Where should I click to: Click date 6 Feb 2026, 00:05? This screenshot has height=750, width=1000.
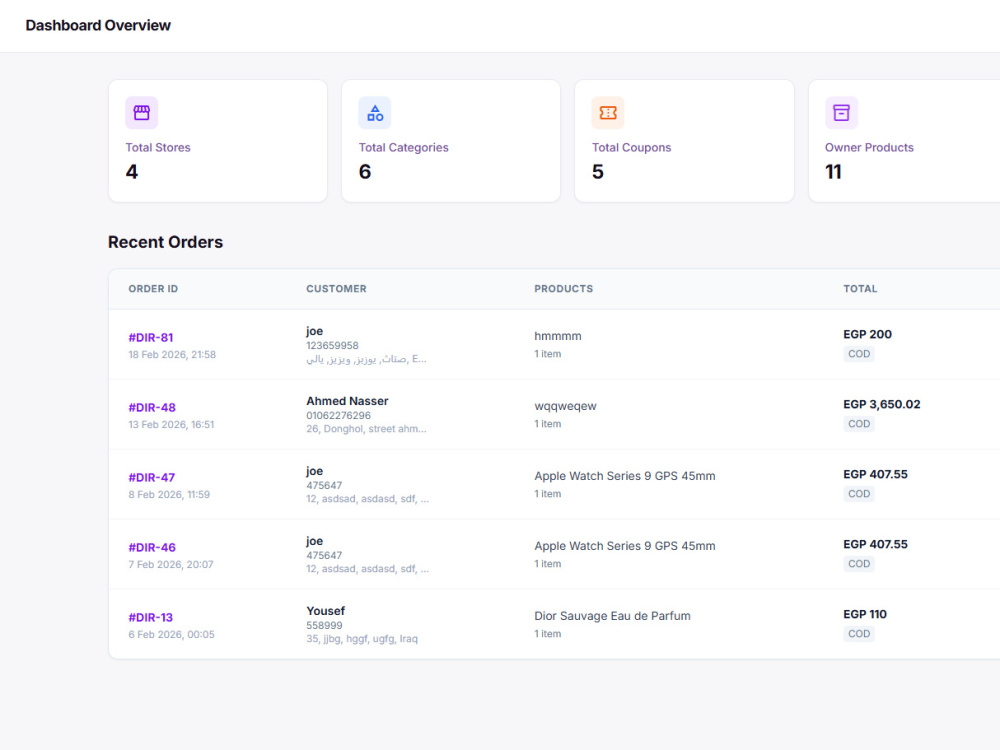[x=171, y=635]
